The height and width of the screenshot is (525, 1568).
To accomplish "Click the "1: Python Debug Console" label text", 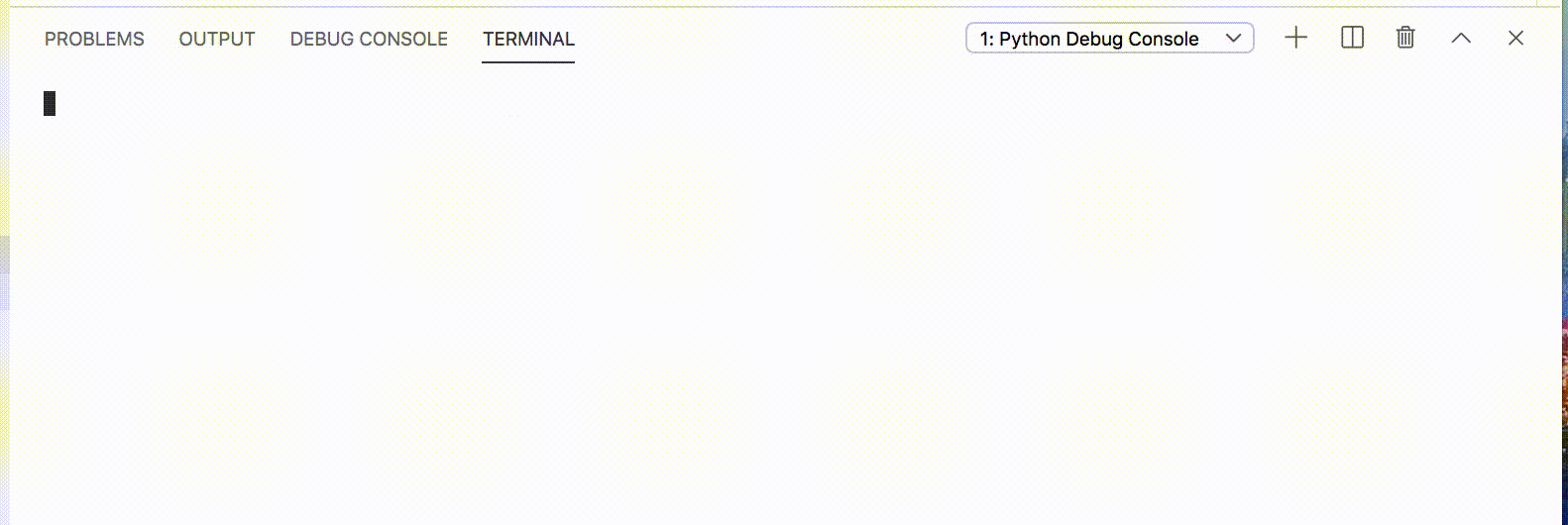I will (x=1088, y=39).
